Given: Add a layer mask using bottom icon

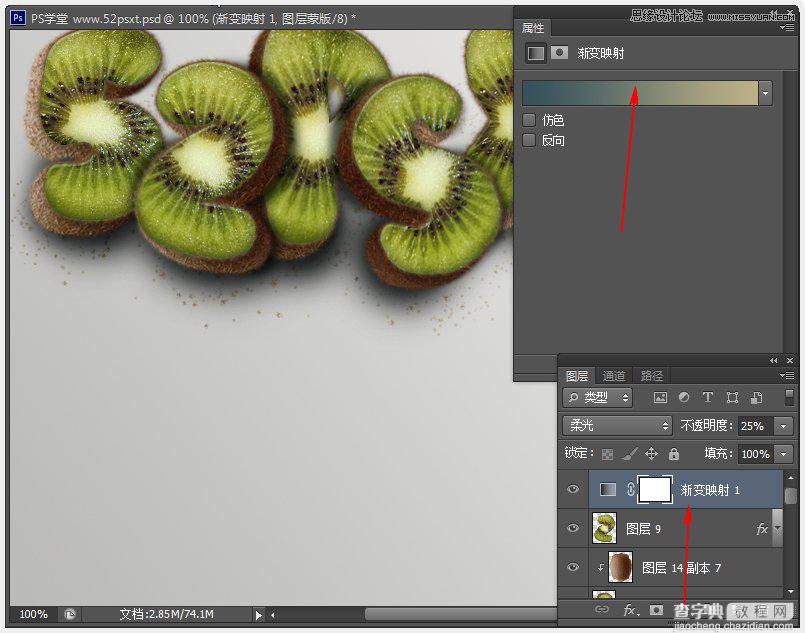Looking at the screenshot, I should click(656, 609).
